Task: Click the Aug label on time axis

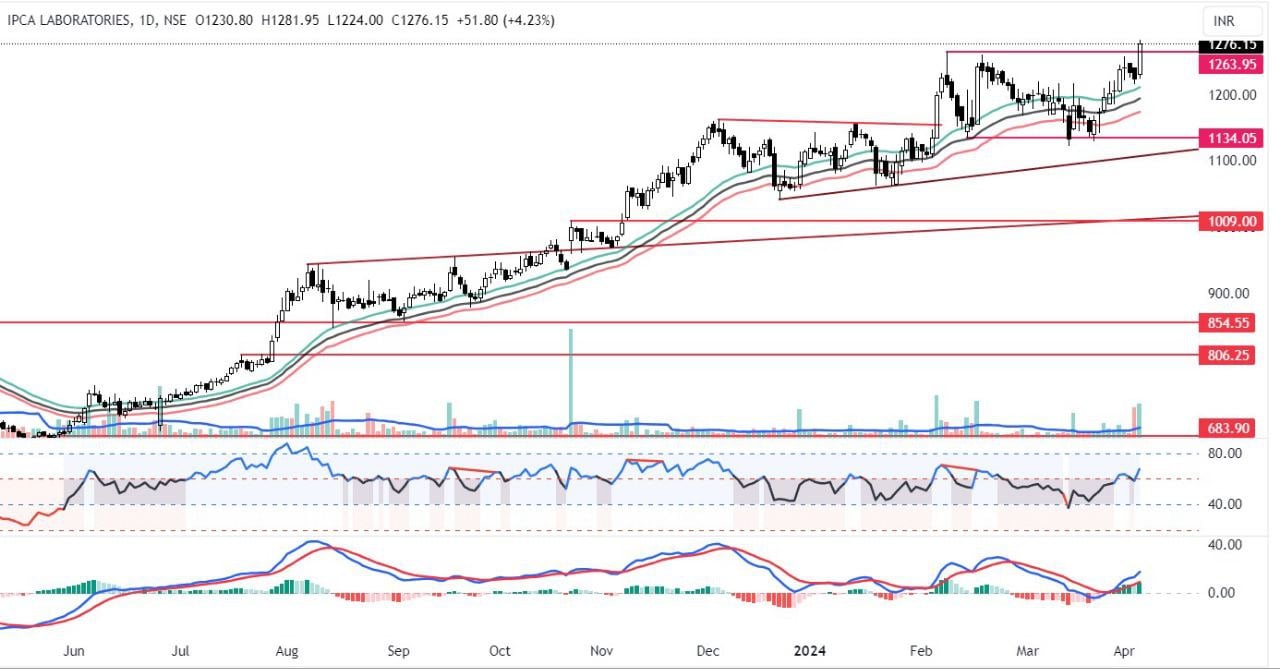Action: pos(287,650)
